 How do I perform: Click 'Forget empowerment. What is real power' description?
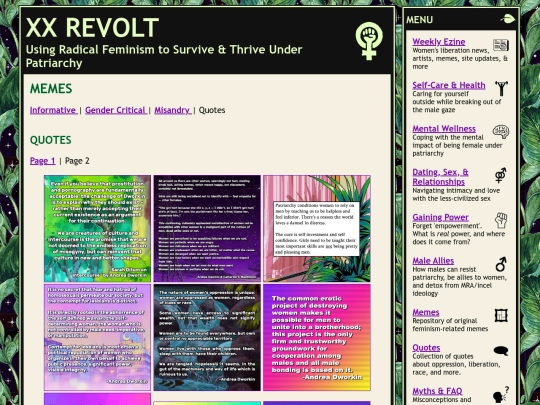click(459, 234)
